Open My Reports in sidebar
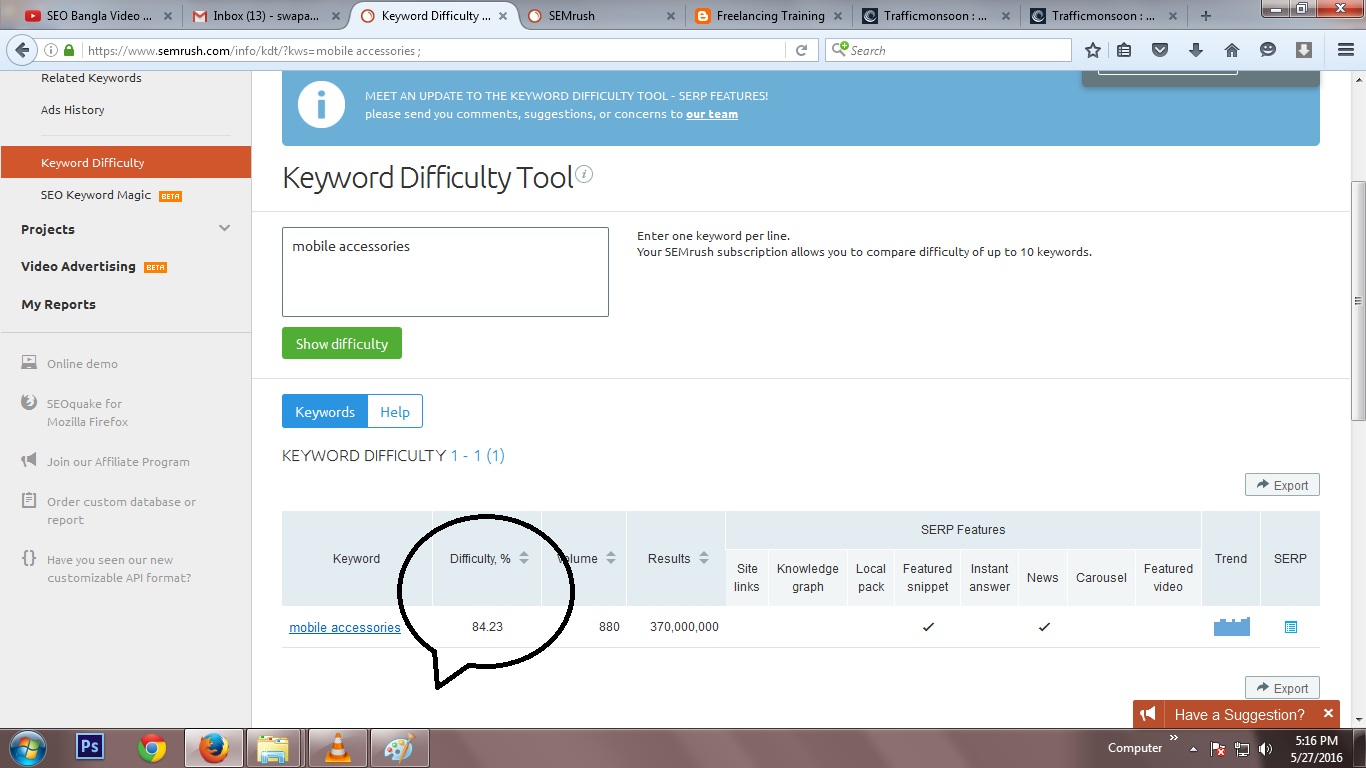 coord(58,304)
